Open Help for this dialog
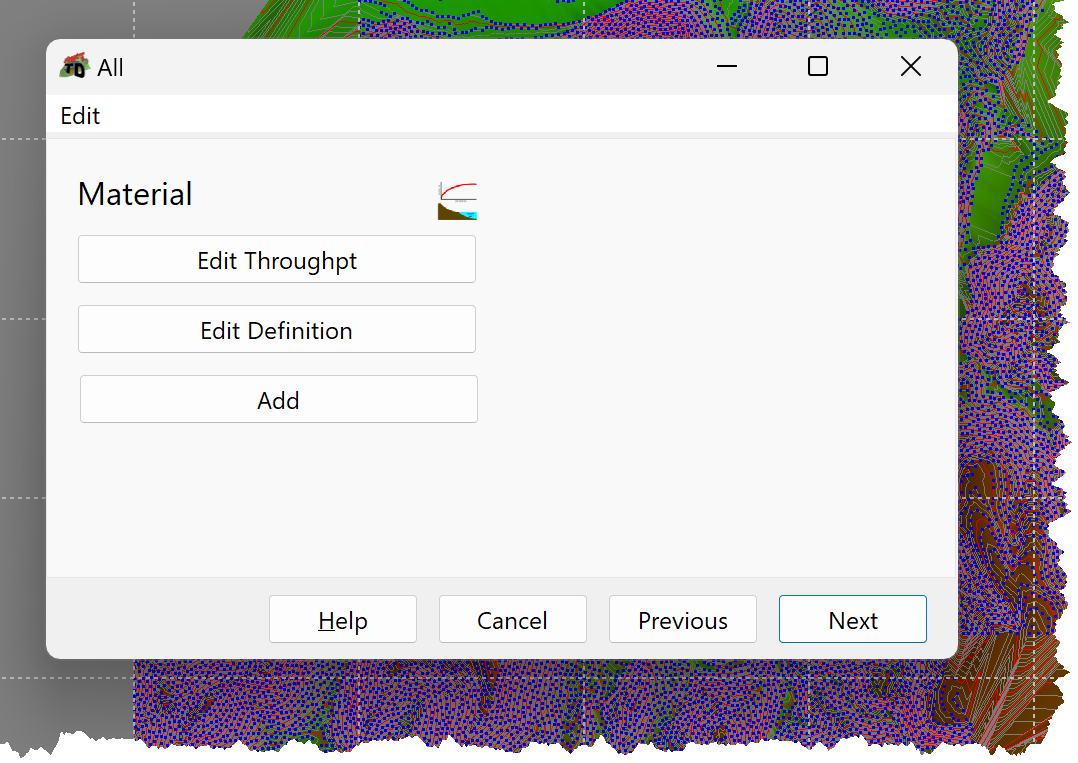Screen dimensions: 1078x763 [x=343, y=619]
